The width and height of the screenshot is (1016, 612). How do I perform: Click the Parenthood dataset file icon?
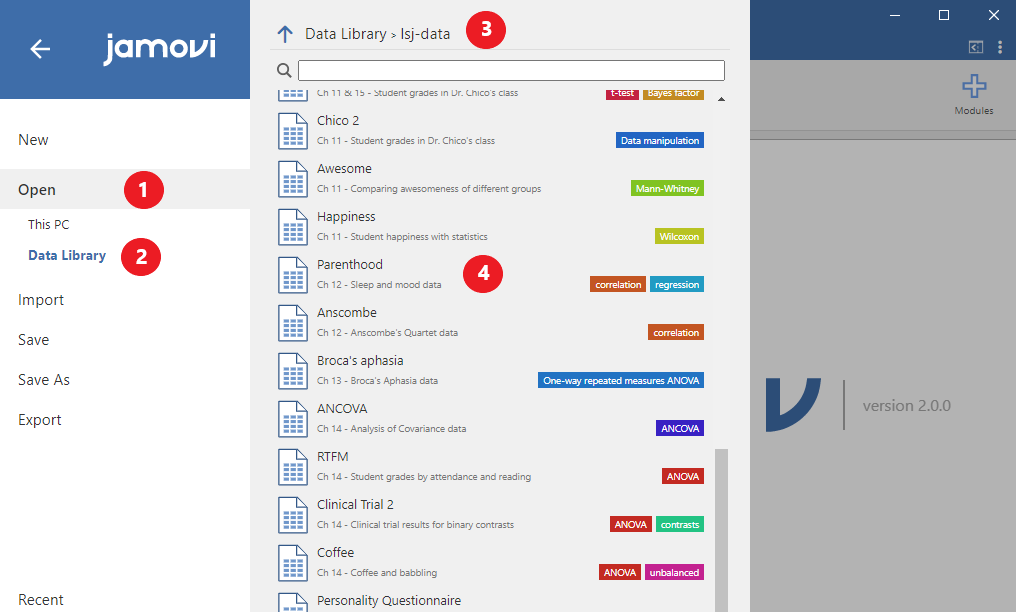pos(293,275)
